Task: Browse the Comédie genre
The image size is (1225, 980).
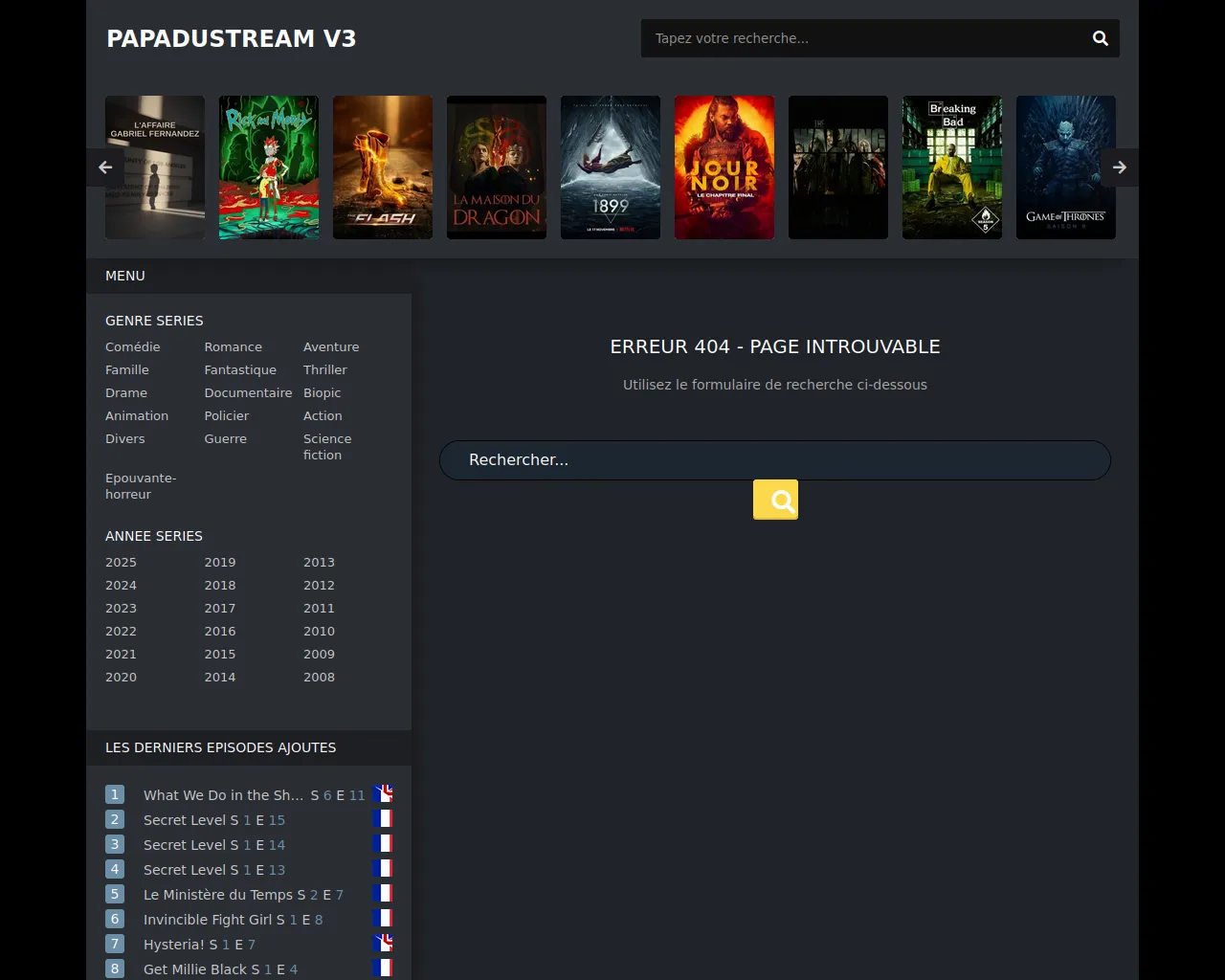Action: point(133,346)
